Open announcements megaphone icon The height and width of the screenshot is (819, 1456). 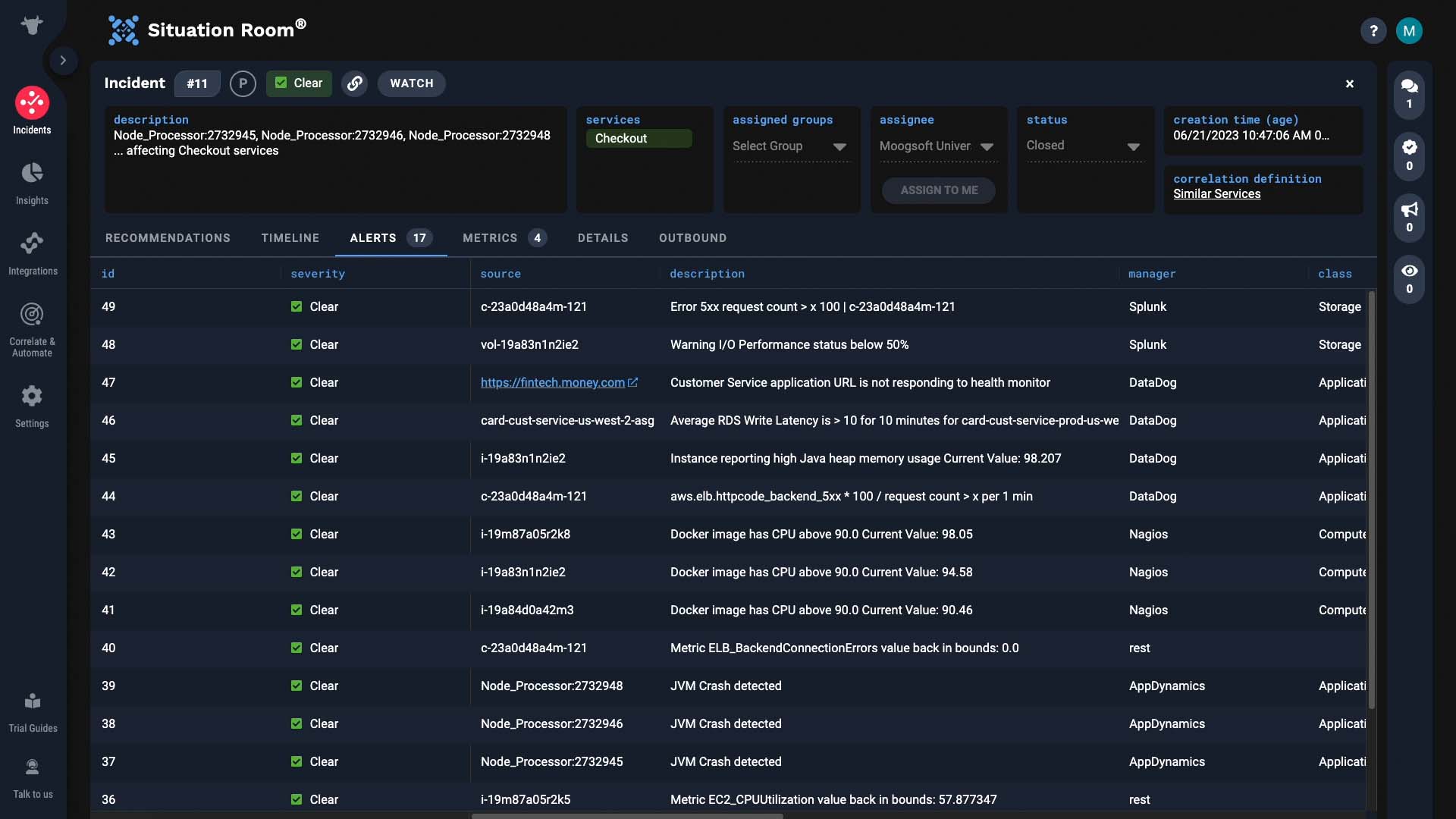coord(1410,217)
